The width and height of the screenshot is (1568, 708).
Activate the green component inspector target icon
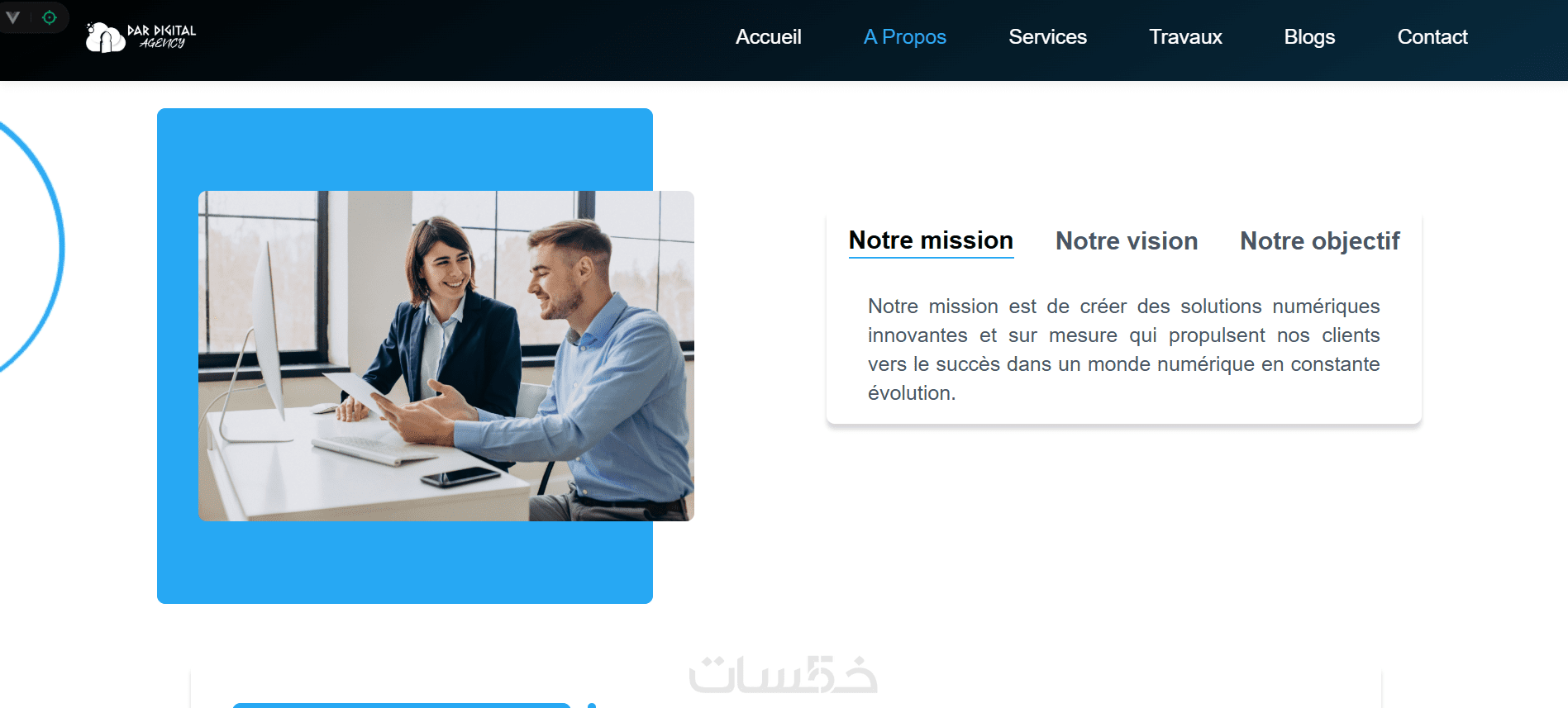click(x=50, y=17)
